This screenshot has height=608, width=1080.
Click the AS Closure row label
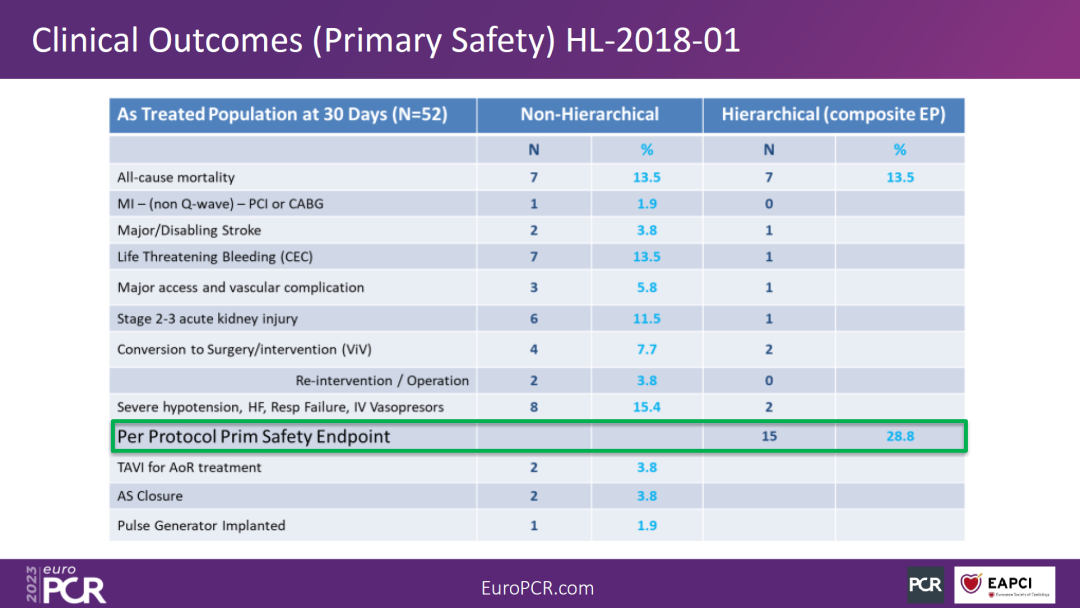tap(149, 496)
